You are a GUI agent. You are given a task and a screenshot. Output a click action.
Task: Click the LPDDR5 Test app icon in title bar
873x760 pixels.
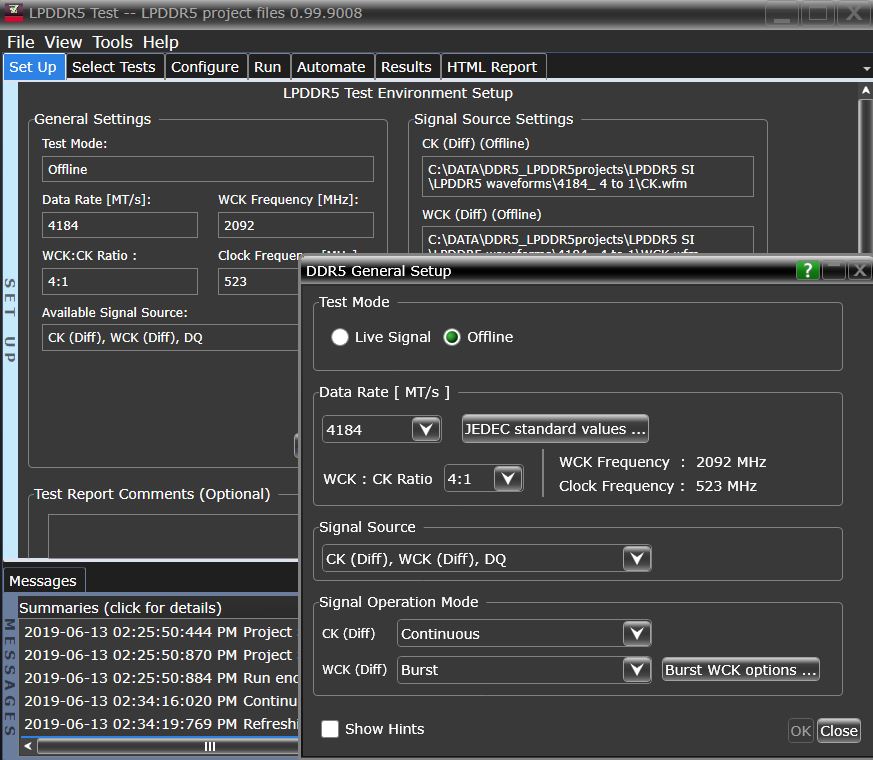14,13
